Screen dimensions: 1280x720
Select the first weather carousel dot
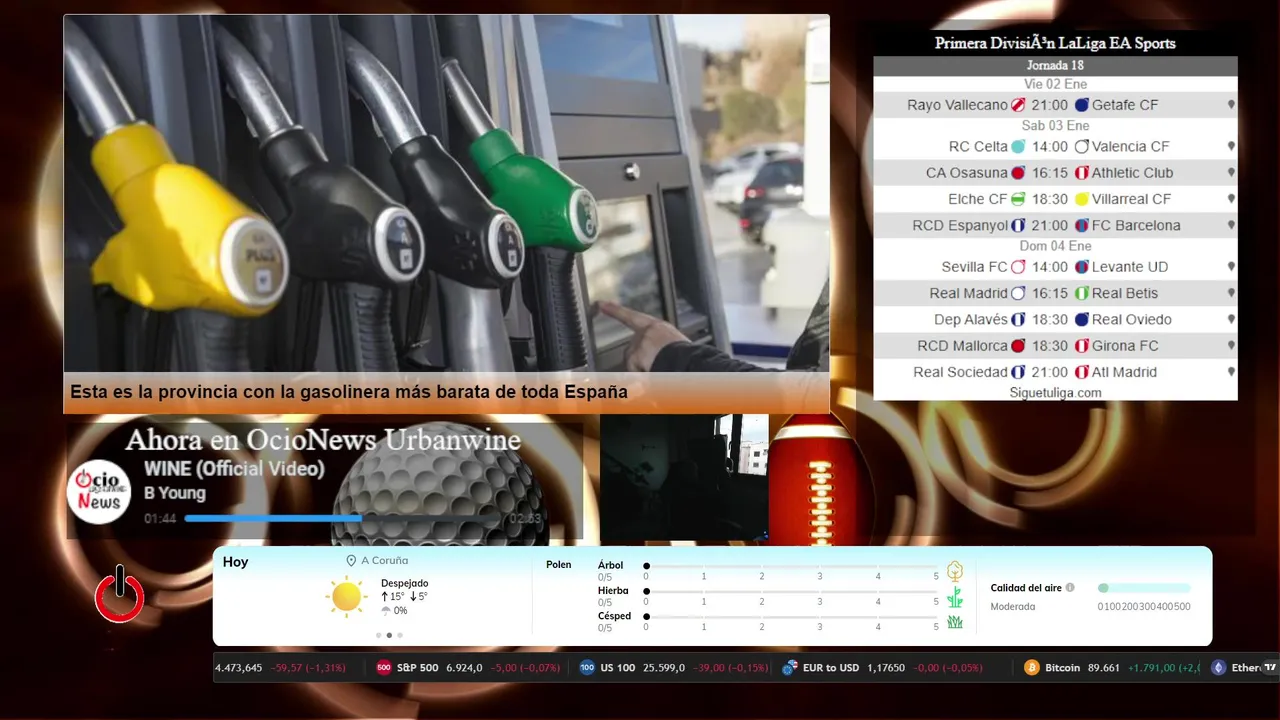(378, 635)
